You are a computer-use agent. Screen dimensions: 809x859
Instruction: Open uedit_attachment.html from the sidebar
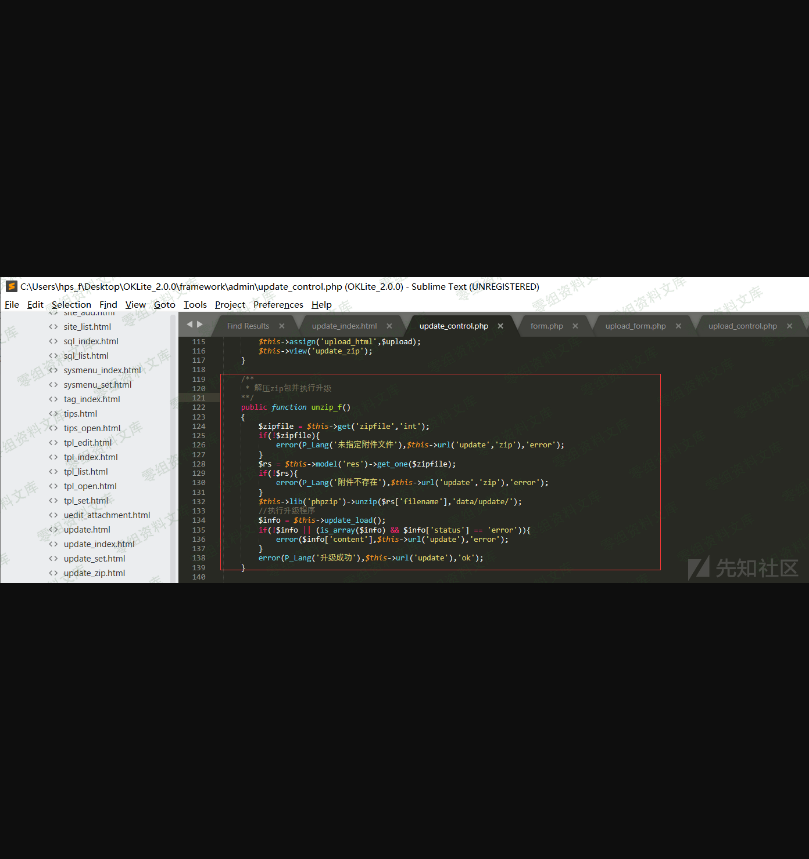(106, 515)
